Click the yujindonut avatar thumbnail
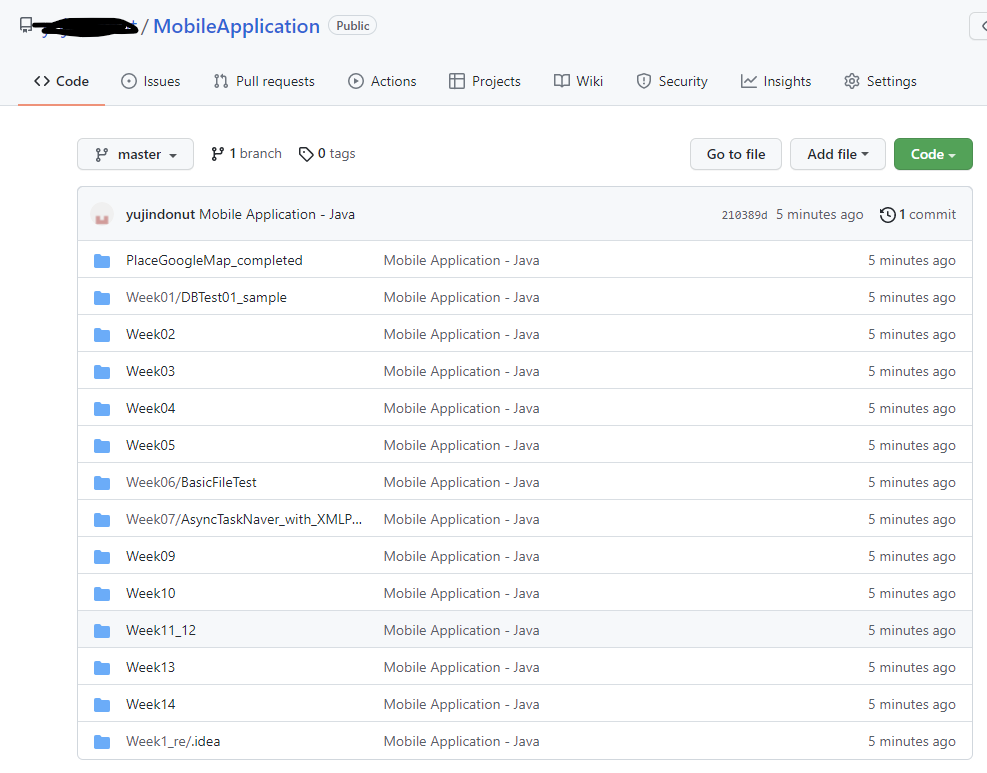Screen dimensions: 987x773 [102, 214]
